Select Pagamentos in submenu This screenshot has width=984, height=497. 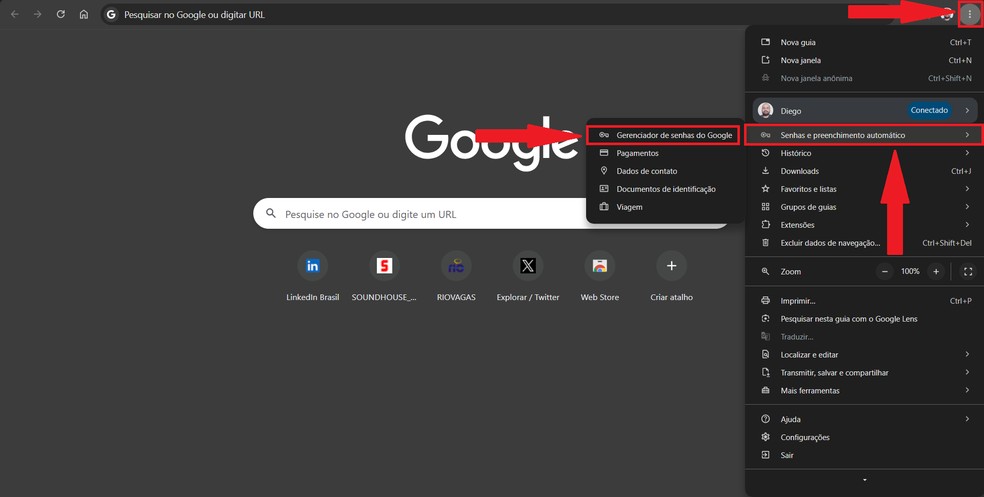pos(665,153)
